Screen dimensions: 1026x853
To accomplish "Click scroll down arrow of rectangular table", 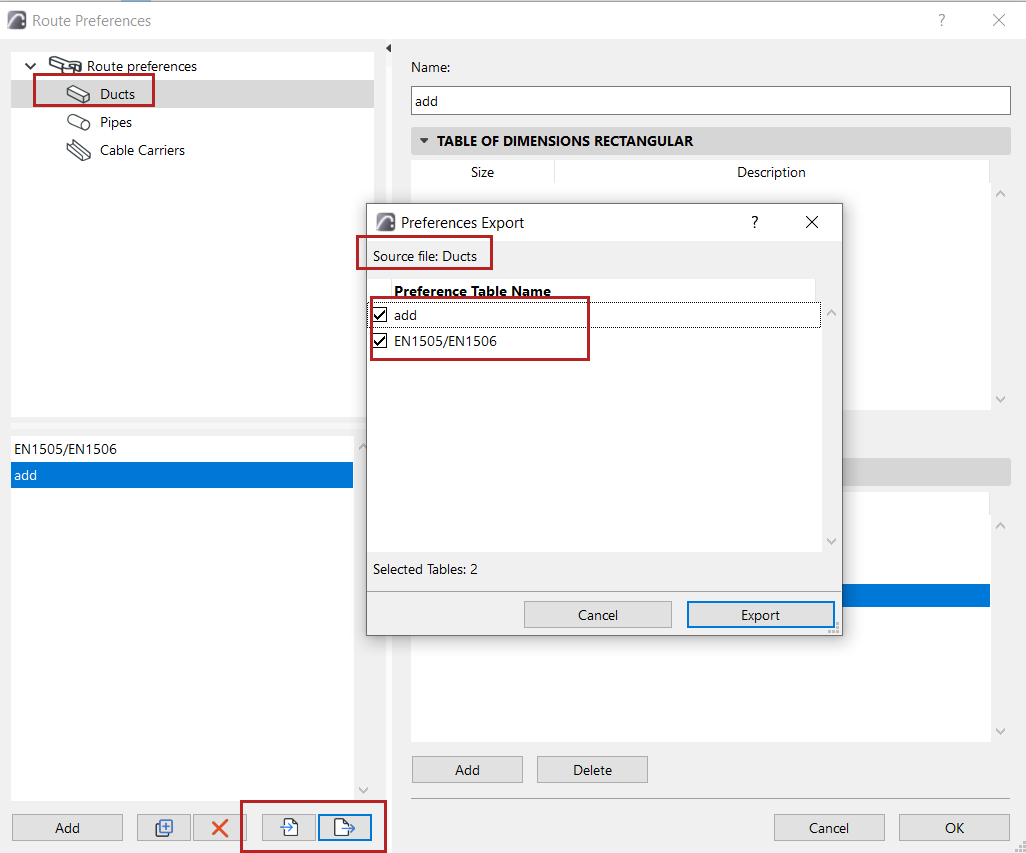I will [1000, 399].
